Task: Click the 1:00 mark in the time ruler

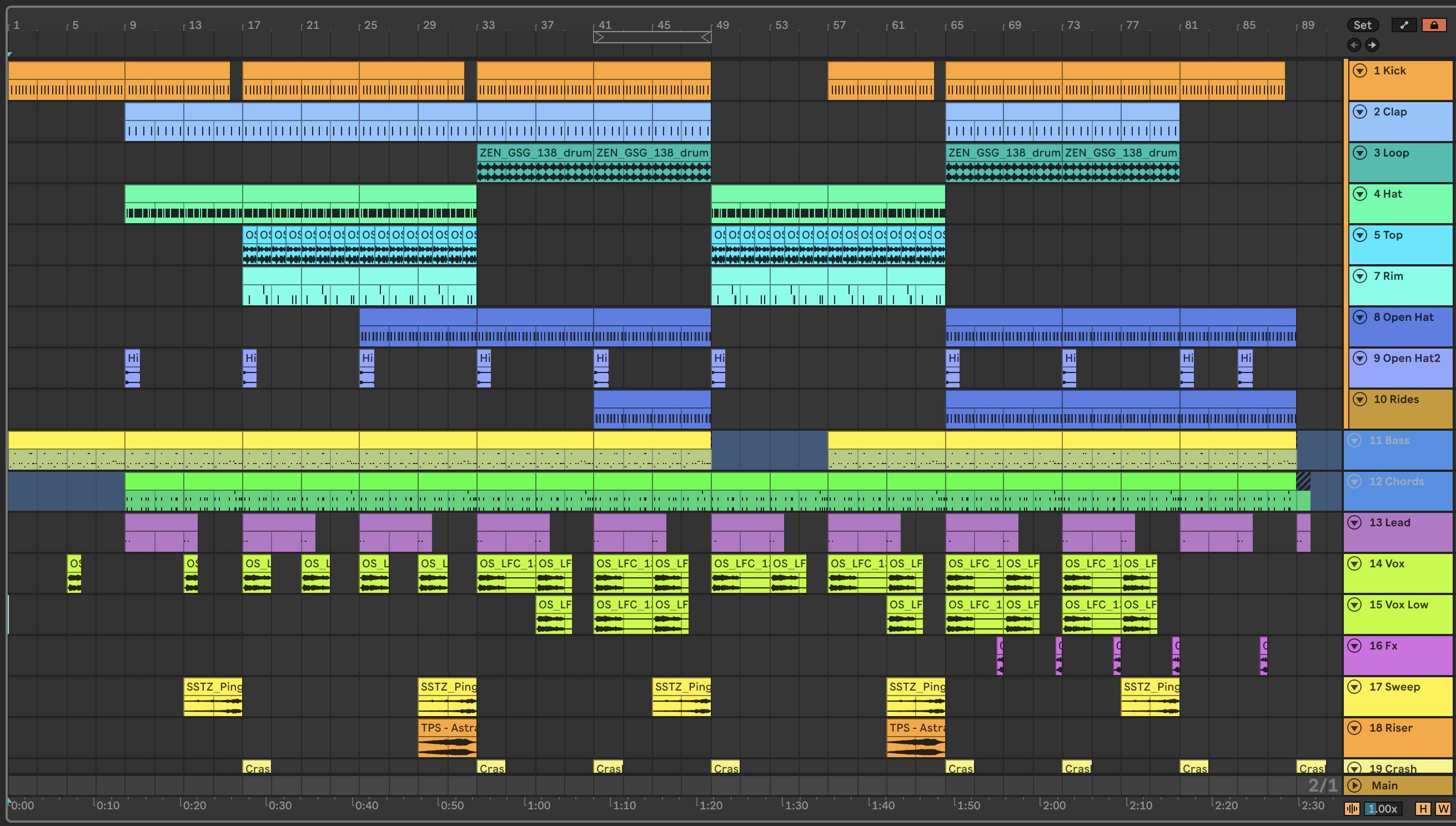Action: click(538, 805)
